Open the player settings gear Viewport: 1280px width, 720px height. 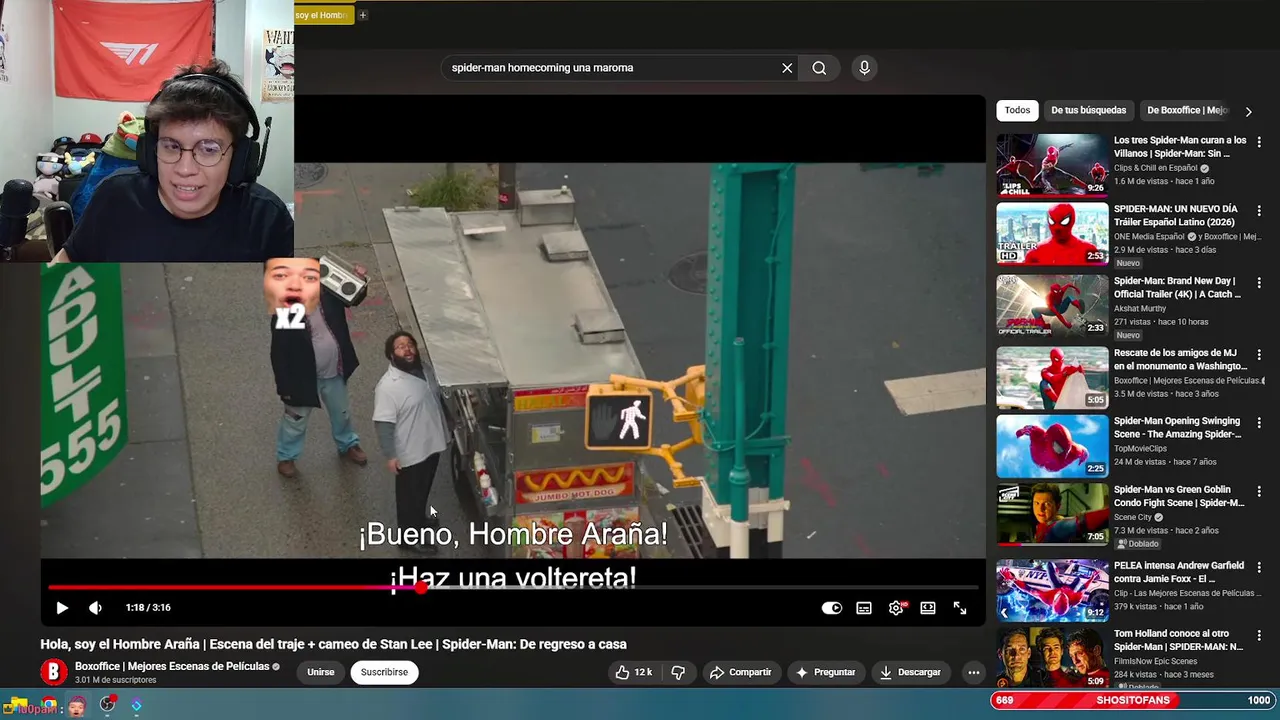coord(896,608)
